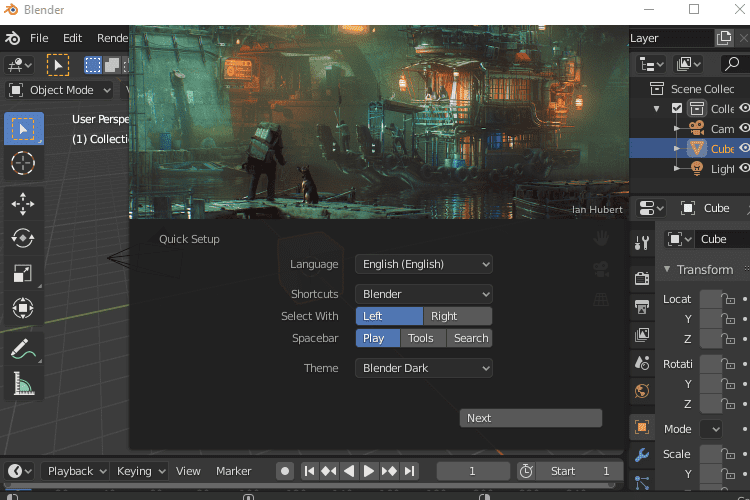Open the Object properties tab

[642, 427]
